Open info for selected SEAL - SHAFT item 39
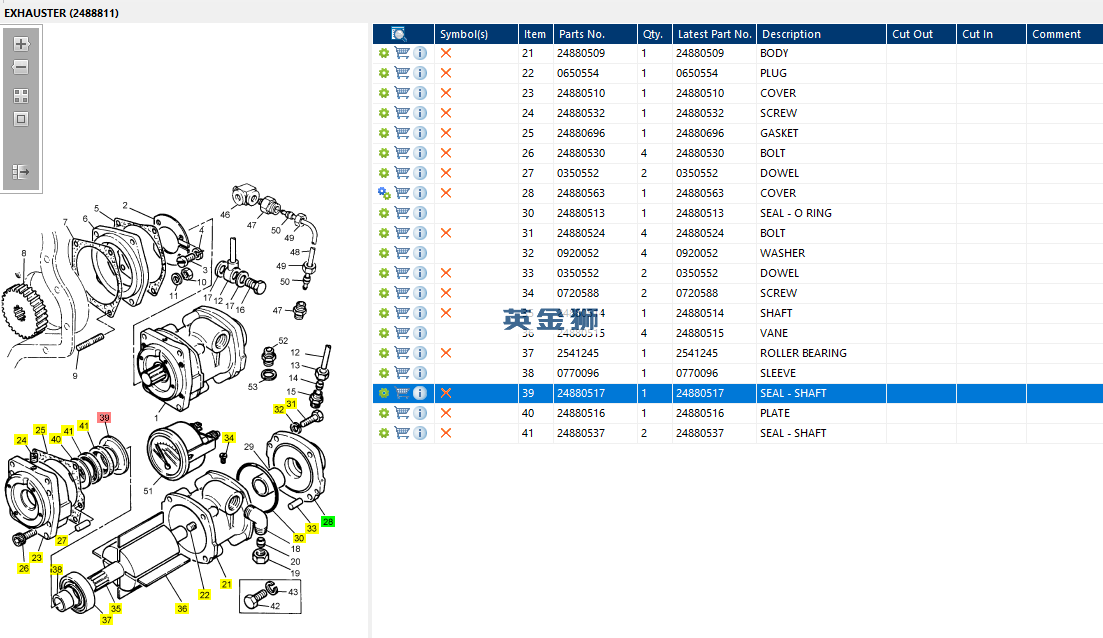Image resolution: width=1103 pixels, height=638 pixels. 420,393
